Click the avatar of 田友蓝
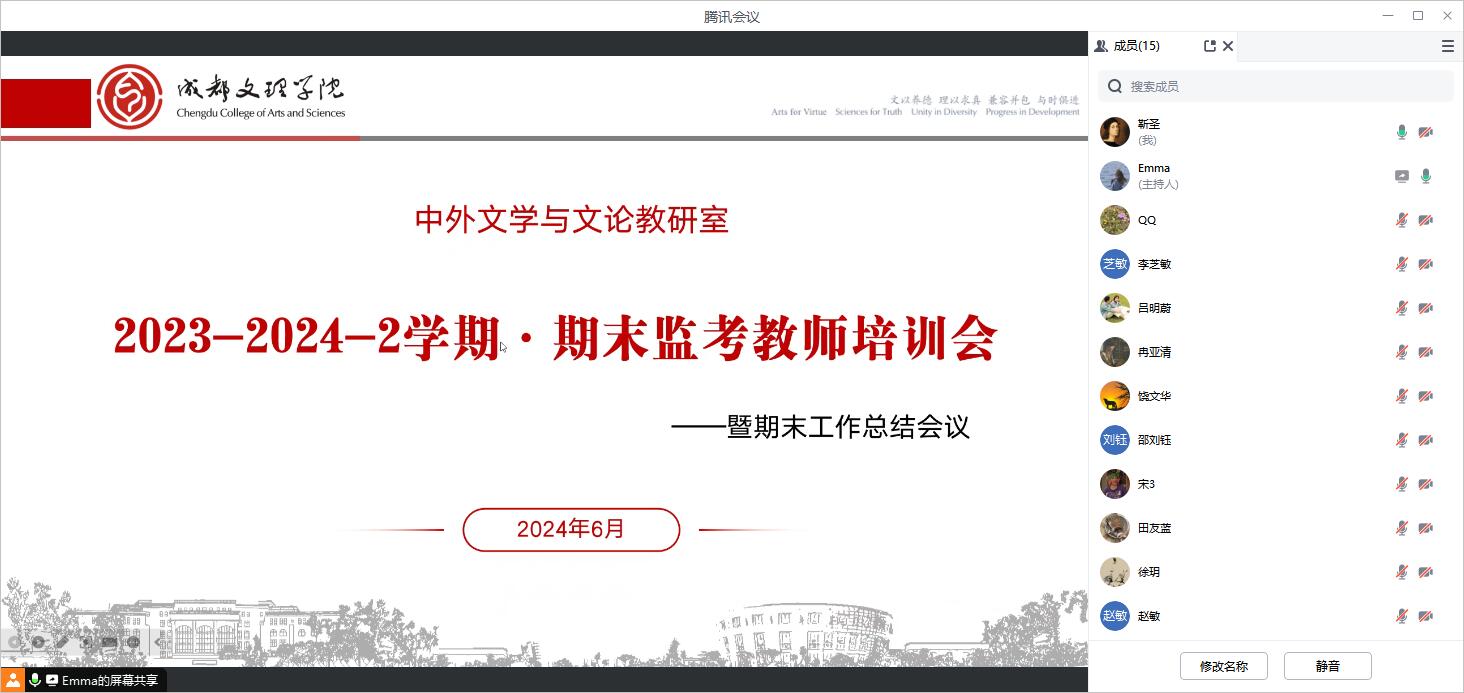Viewport: 1464px width, 693px height. [x=1115, y=528]
